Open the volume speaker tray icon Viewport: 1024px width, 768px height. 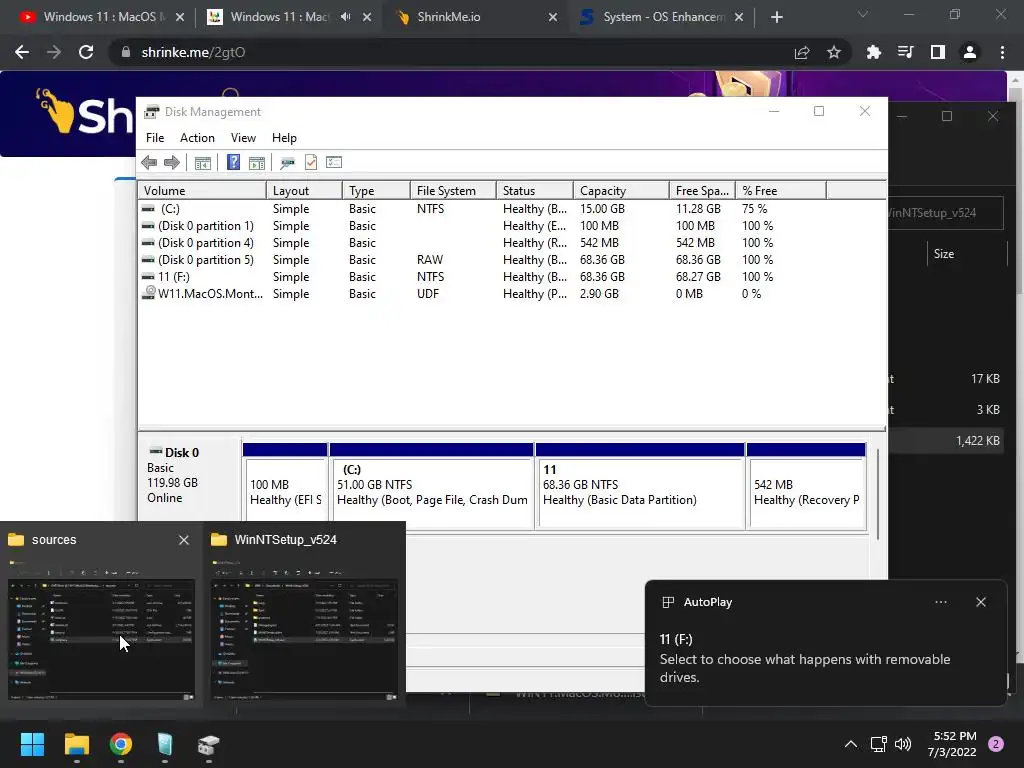click(903, 744)
